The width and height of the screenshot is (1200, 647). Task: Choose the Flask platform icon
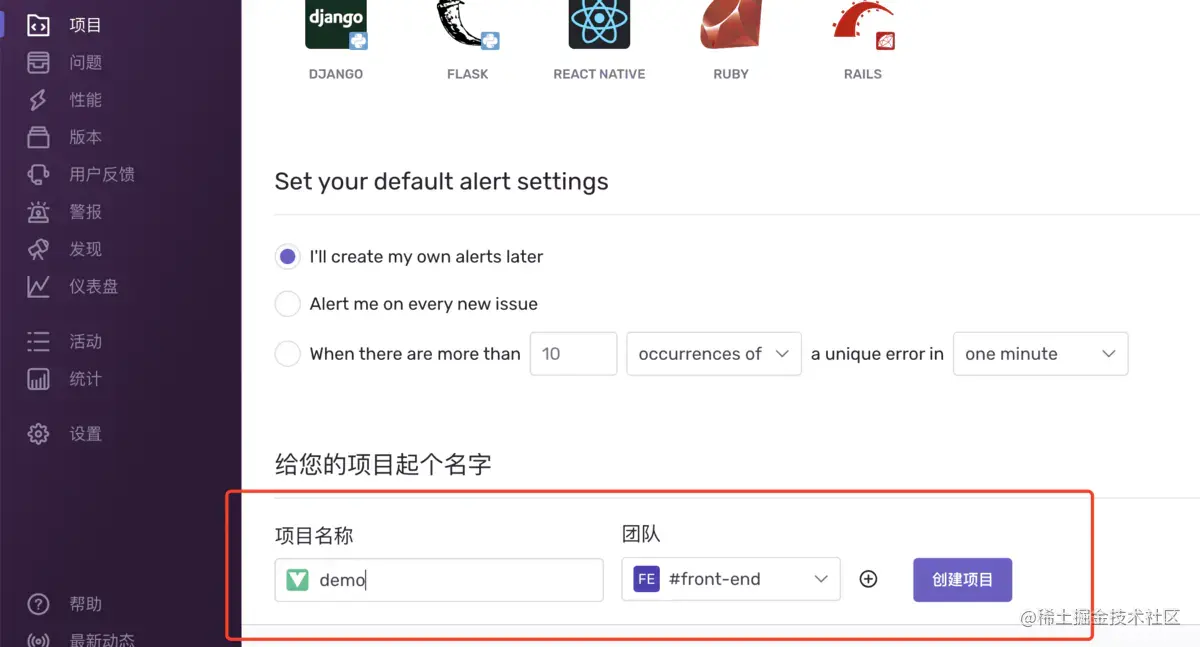coord(467,24)
